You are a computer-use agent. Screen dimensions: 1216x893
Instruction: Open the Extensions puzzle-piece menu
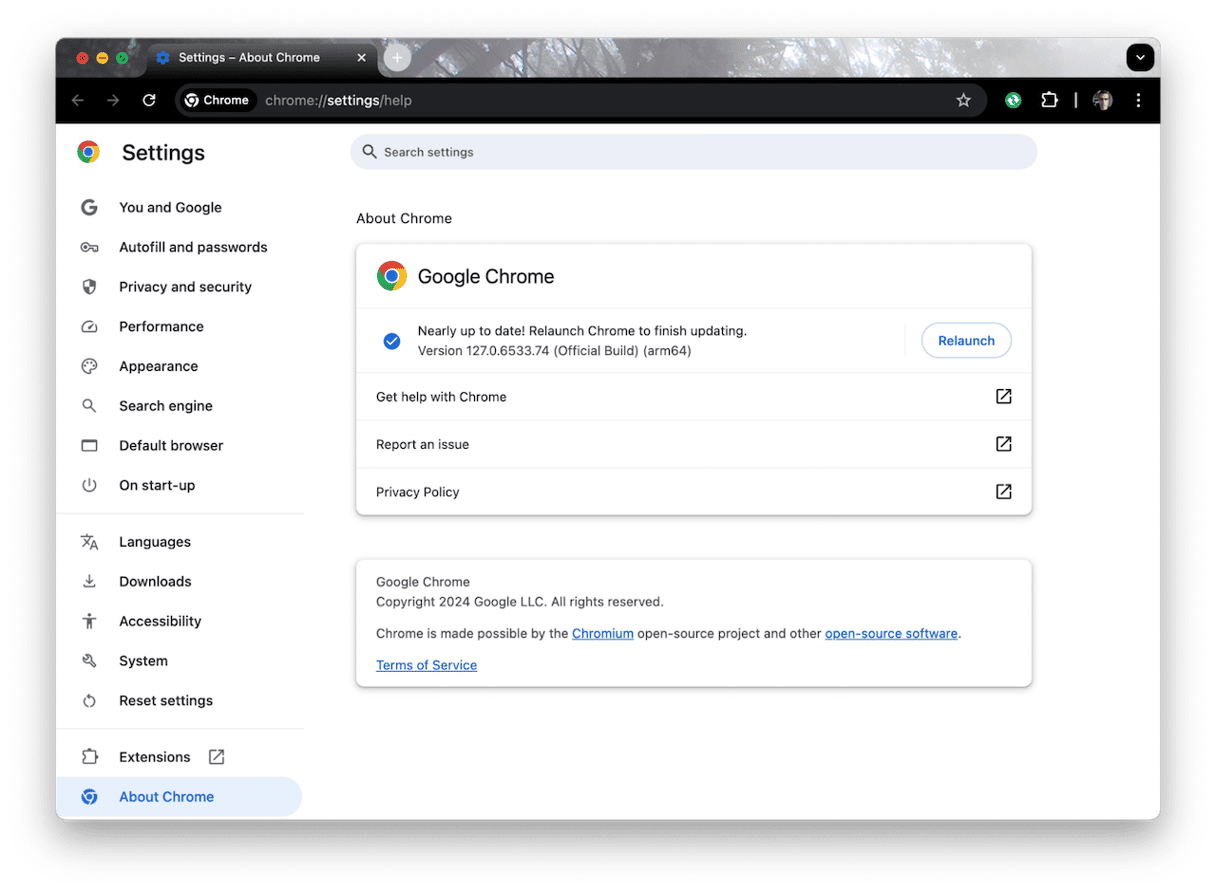pos(1049,100)
